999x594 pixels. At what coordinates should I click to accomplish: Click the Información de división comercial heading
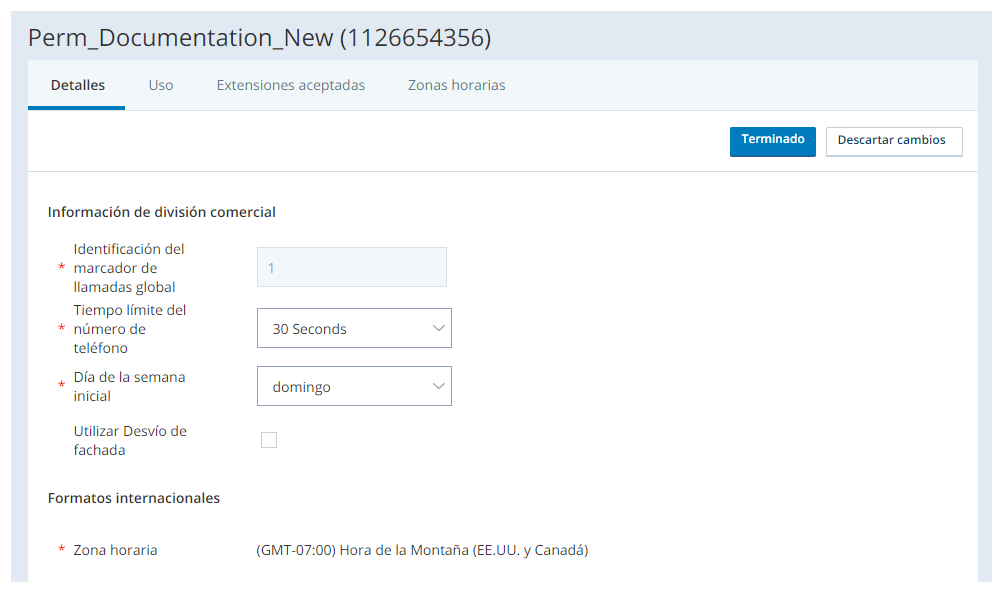(162, 212)
